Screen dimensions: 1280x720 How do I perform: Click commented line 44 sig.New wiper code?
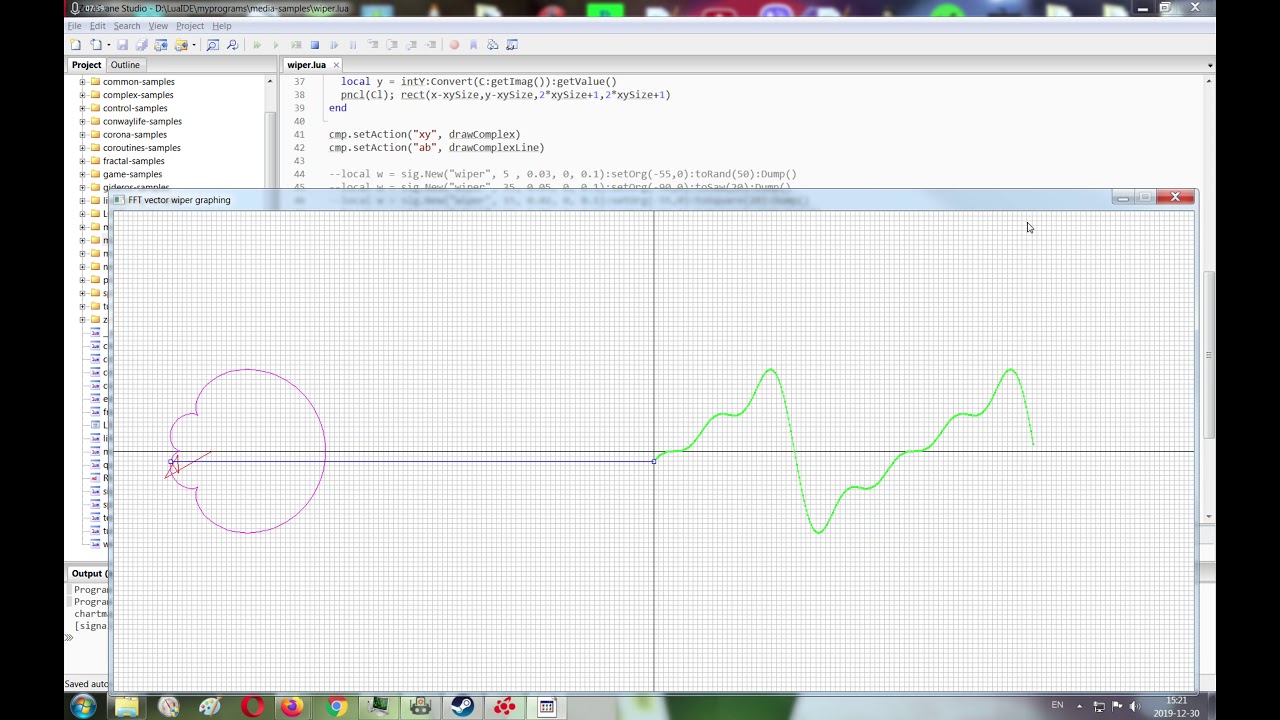[563, 174]
